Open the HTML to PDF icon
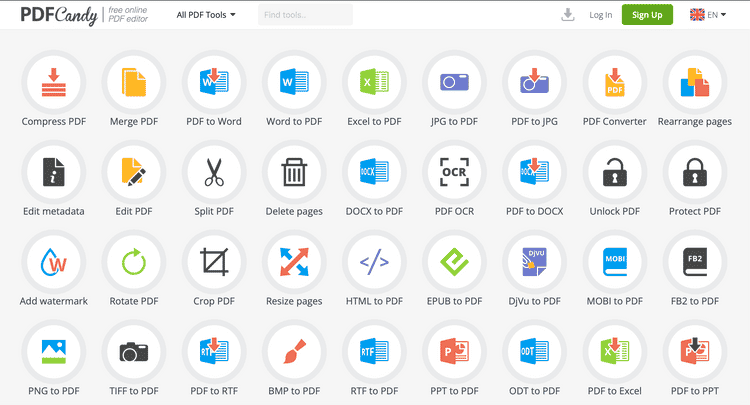Screen dimensions: 750x405 [374, 262]
